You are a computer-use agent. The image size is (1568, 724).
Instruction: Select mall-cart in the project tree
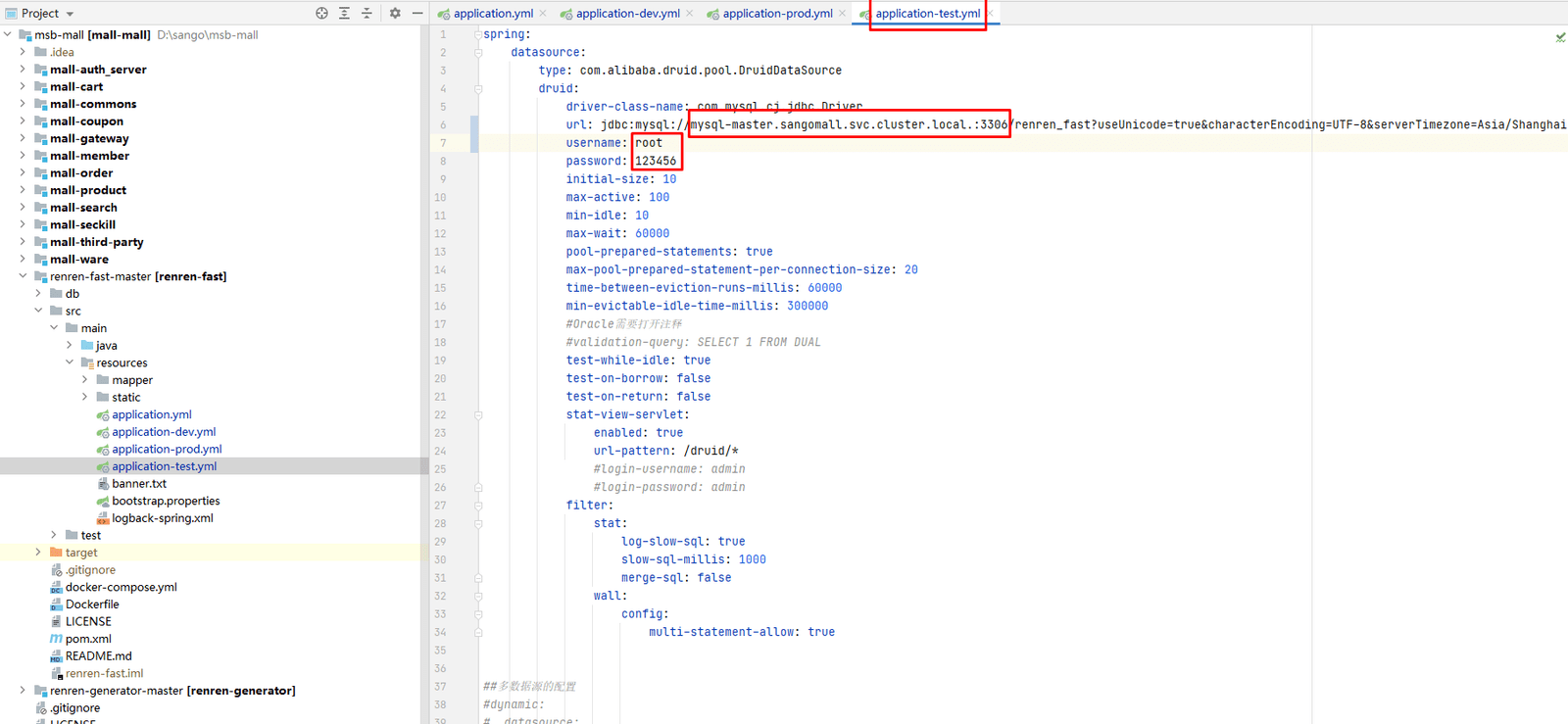click(x=76, y=86)
